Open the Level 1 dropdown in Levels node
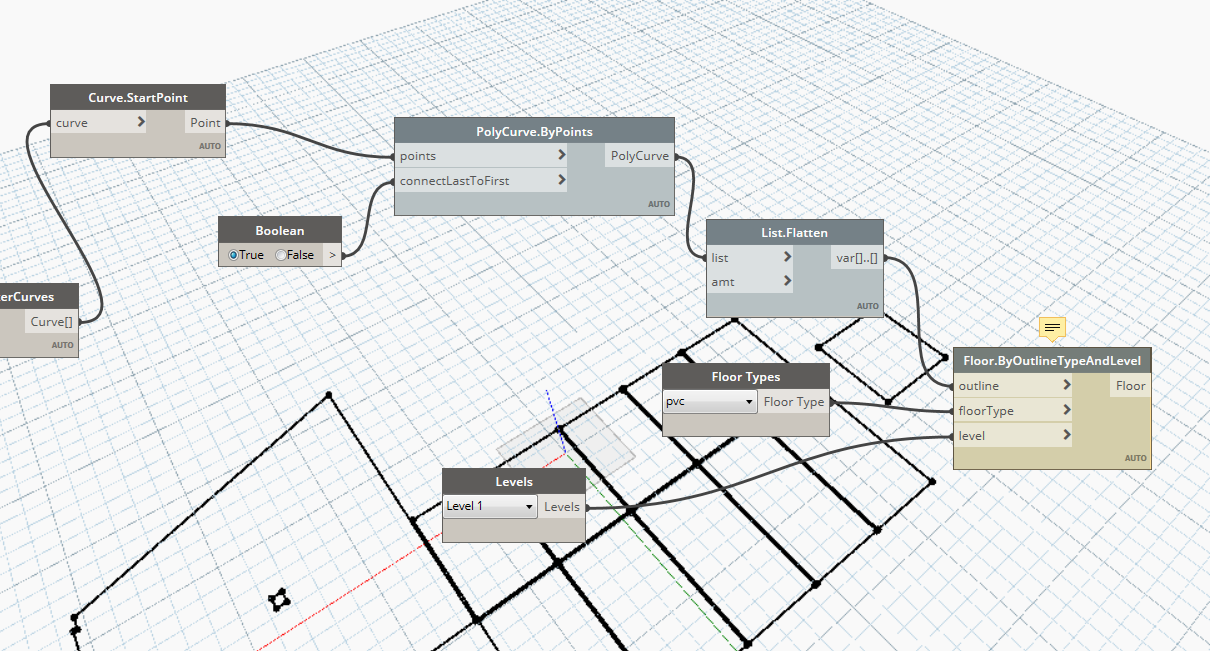 pyautogui.click(x=490, y=507)
